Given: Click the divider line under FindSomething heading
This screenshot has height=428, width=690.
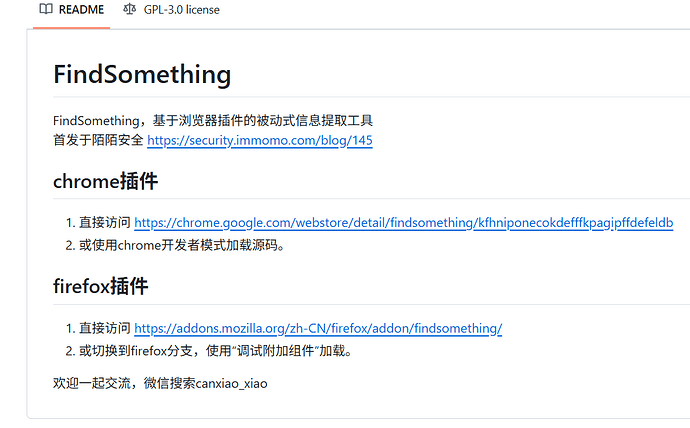Looking at the screenshot, I should 371,97.
